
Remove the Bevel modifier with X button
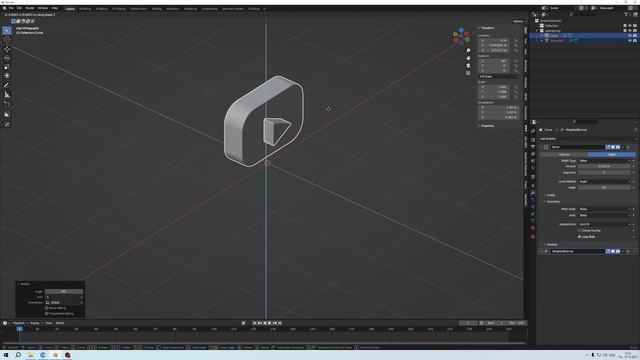(628, 147)
